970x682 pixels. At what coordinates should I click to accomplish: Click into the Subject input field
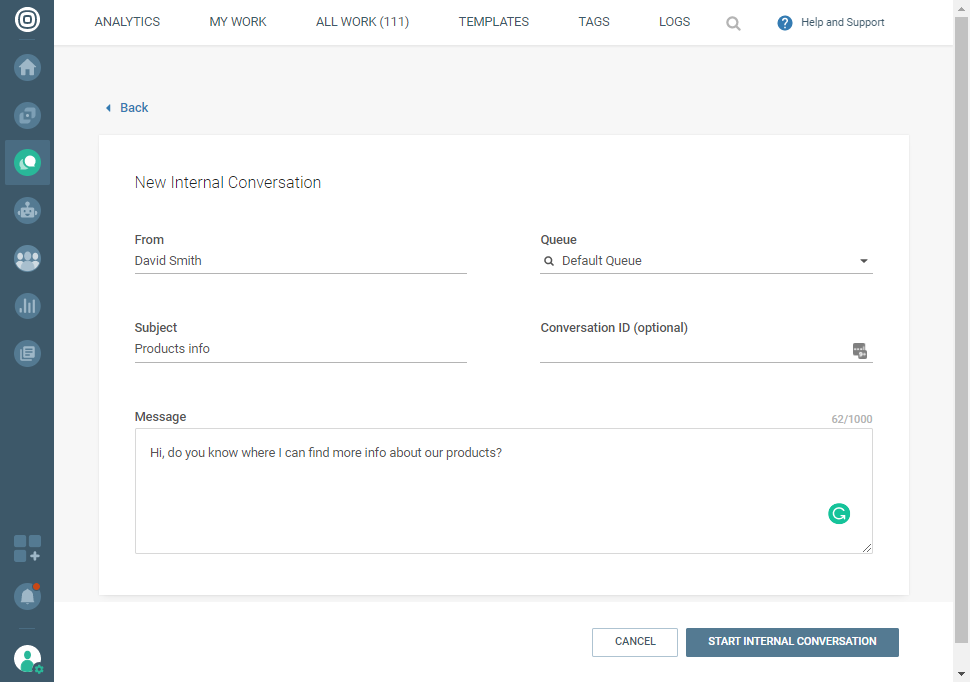300,349
